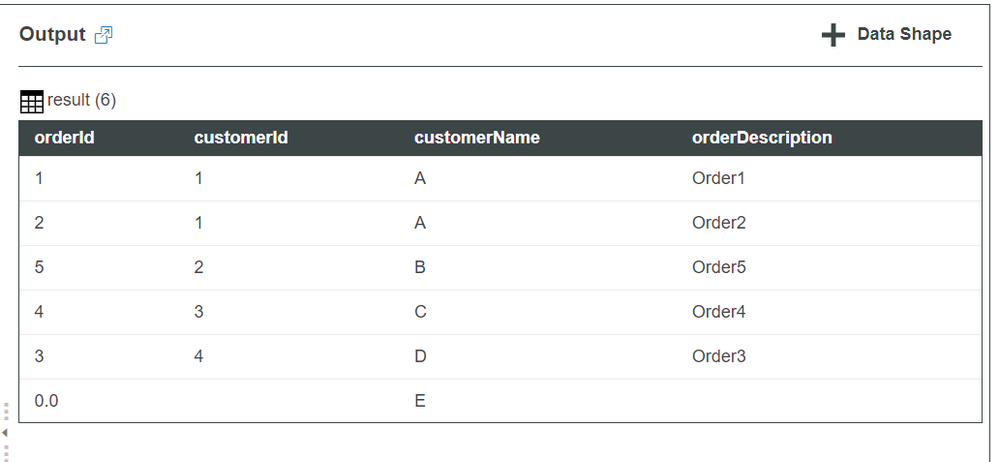Sort by the customerId column header
999x462 pixels.
pos(241,137)
